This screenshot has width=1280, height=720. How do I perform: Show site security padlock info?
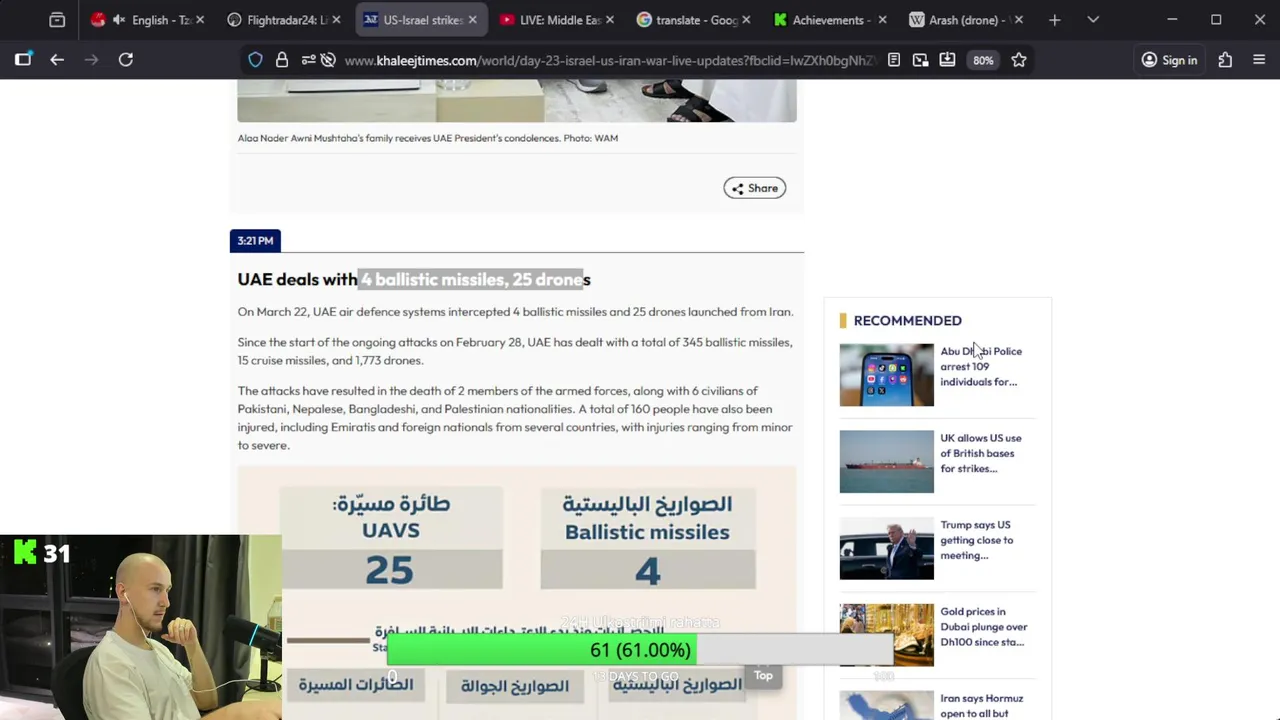(x=282, y=60)
